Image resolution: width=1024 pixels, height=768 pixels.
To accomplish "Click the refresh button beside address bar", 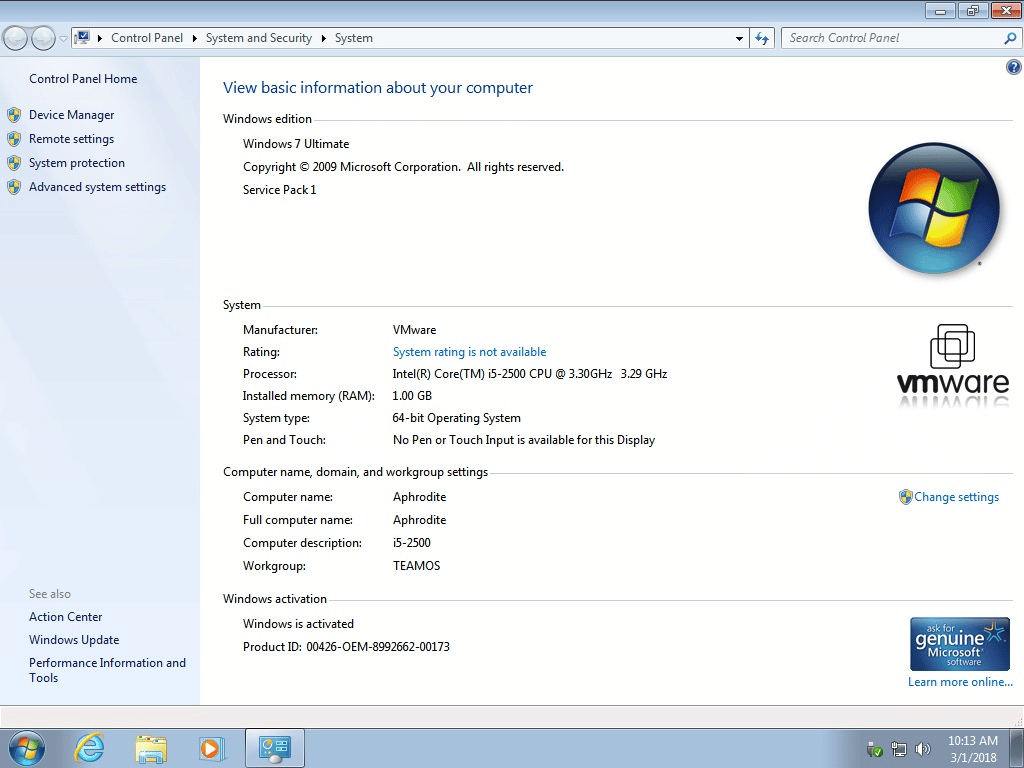I will coord(762,38).
